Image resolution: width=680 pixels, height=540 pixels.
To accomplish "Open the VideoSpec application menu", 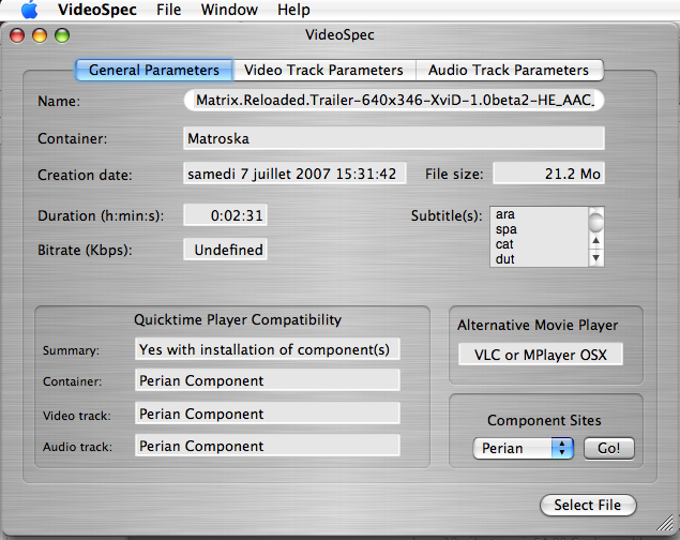I will point(98,10).
